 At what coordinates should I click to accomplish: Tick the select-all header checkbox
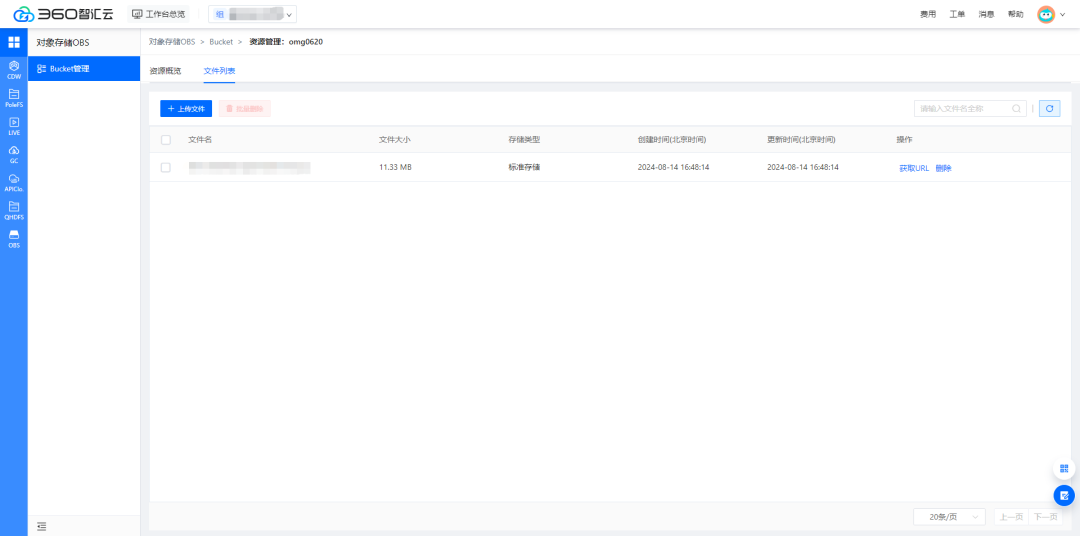click(x=166, y=140)
